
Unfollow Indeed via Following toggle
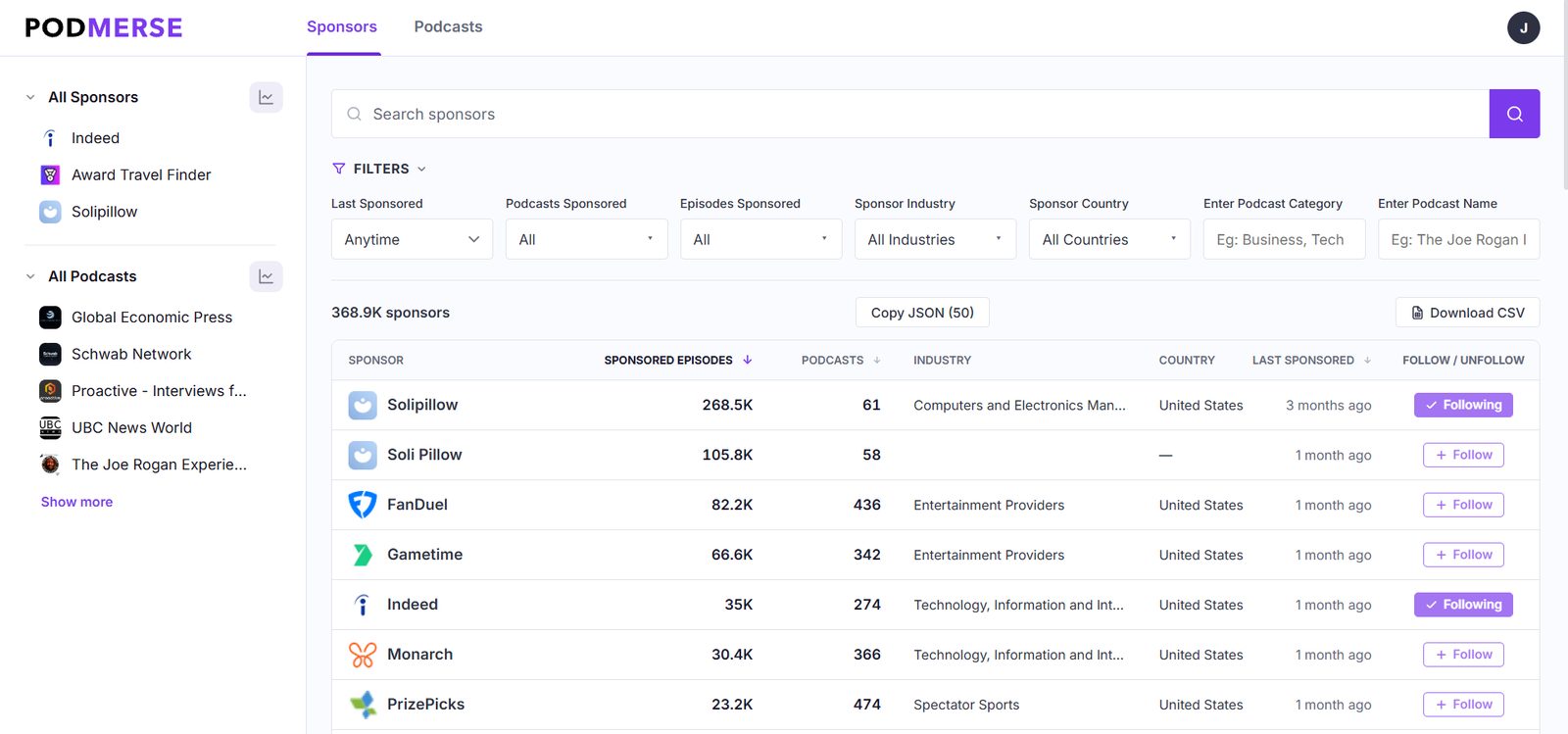(x=1463, y=605)
